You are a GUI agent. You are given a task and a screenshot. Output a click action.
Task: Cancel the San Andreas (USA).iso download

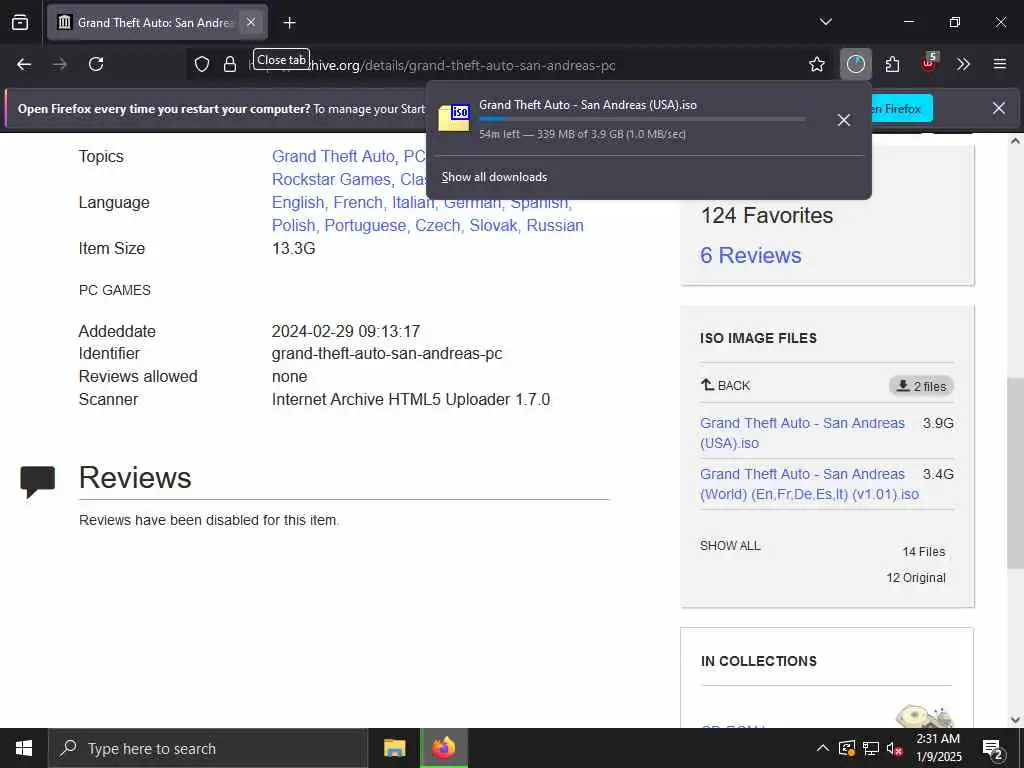(844, 120)
